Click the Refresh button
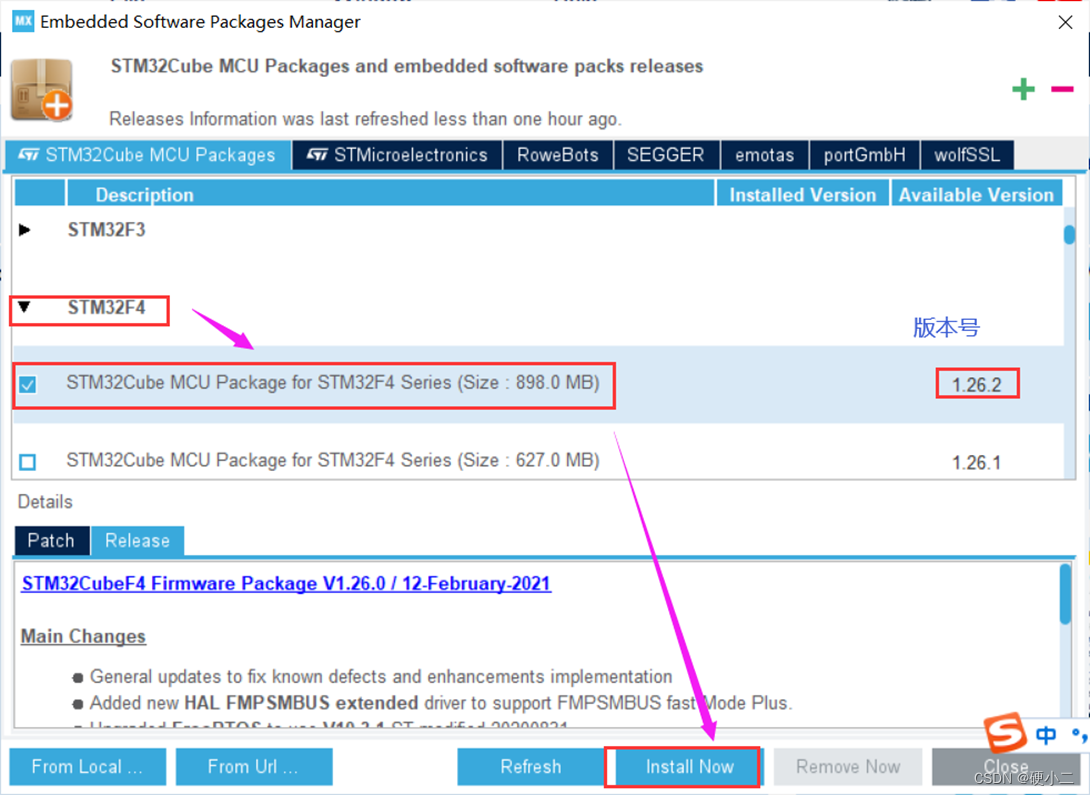 [x=531, y=767]
